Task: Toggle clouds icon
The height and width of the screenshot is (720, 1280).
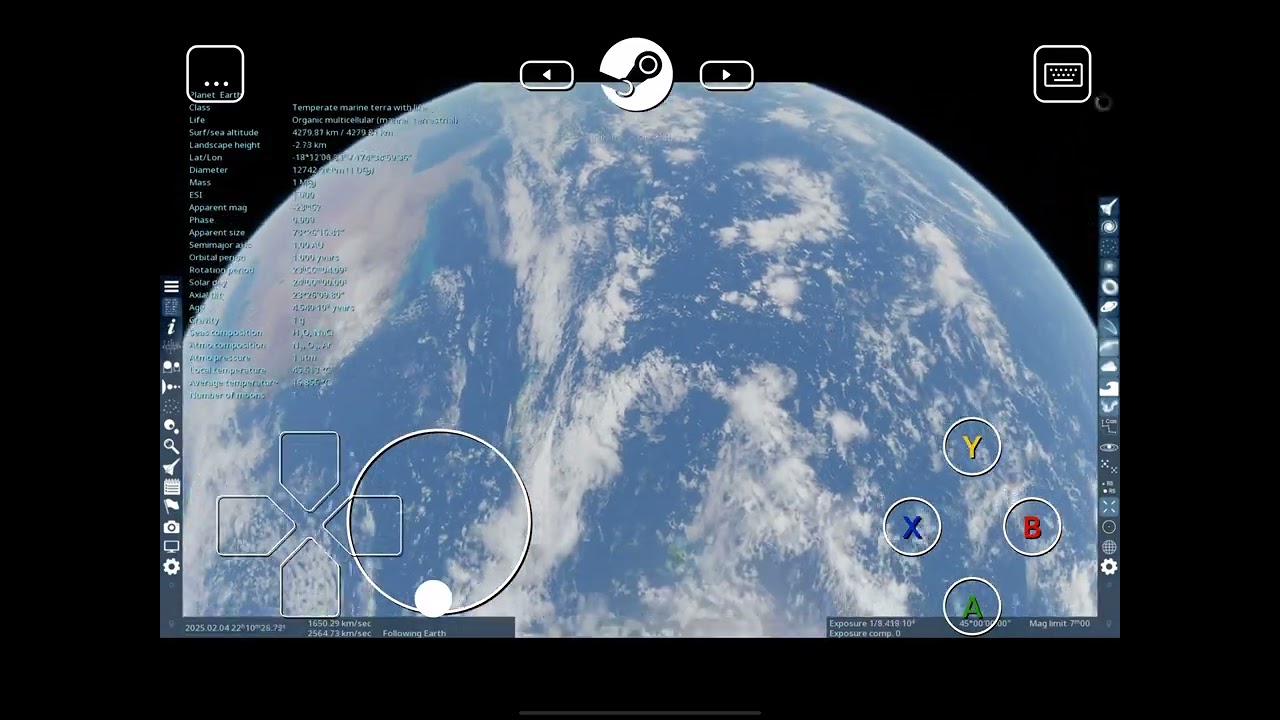Action: (1109, 367)
